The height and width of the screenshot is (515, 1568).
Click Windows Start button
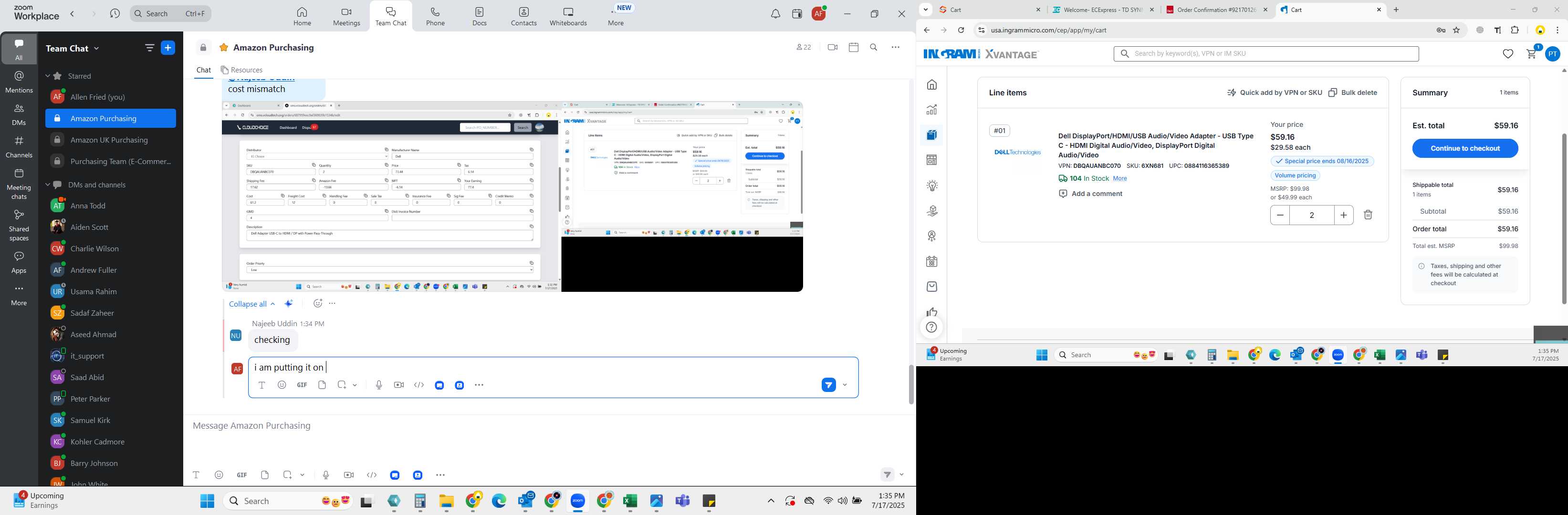pos(207,501)
